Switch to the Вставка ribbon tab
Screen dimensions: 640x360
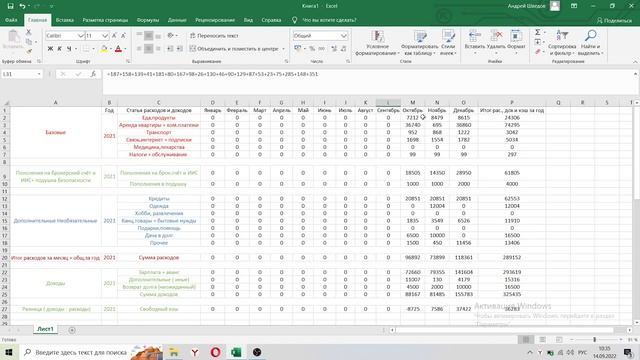click(x=64, y=20)
